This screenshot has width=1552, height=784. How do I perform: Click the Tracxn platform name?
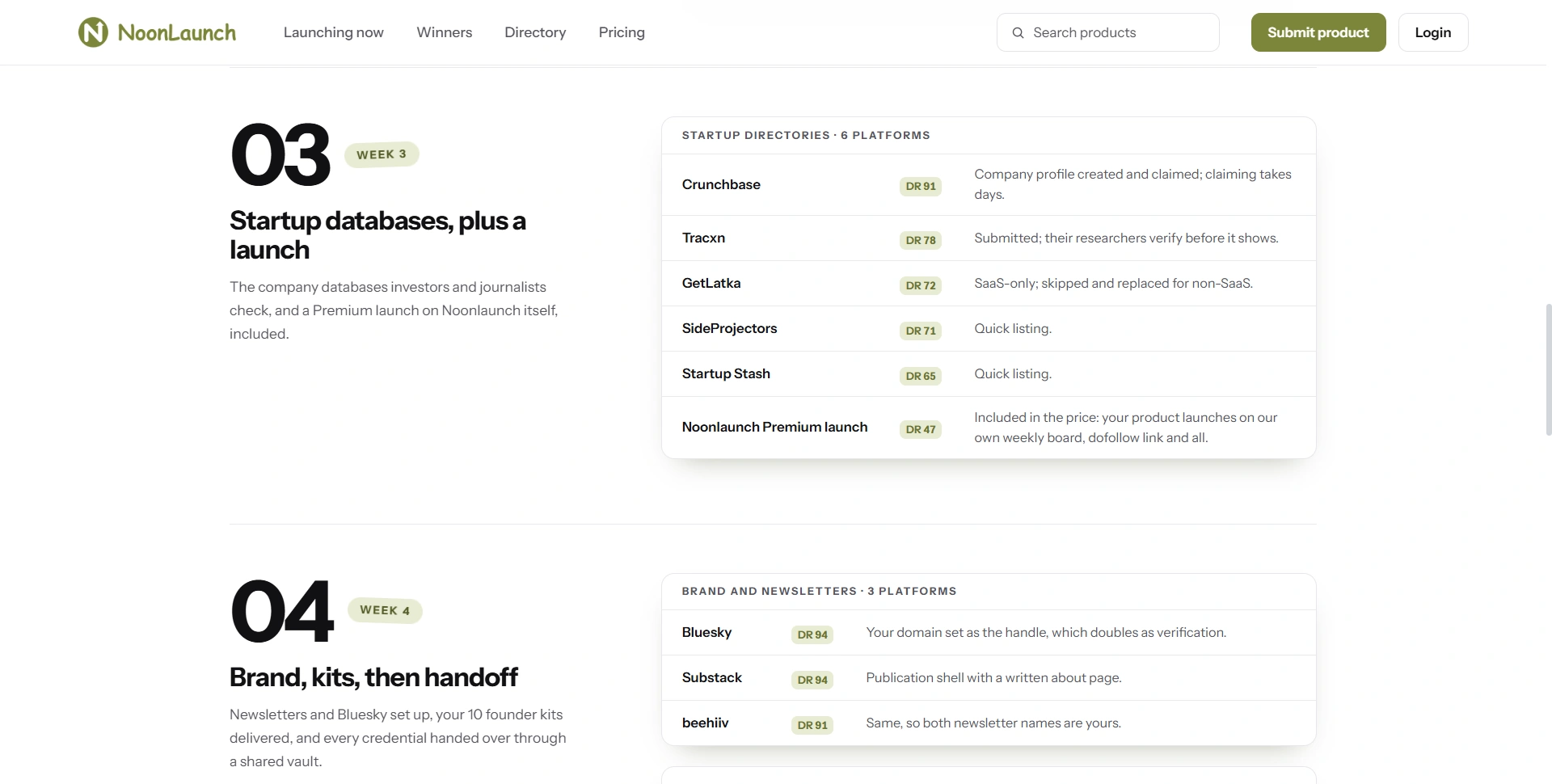pyautogui.click(x=703, y=238)
